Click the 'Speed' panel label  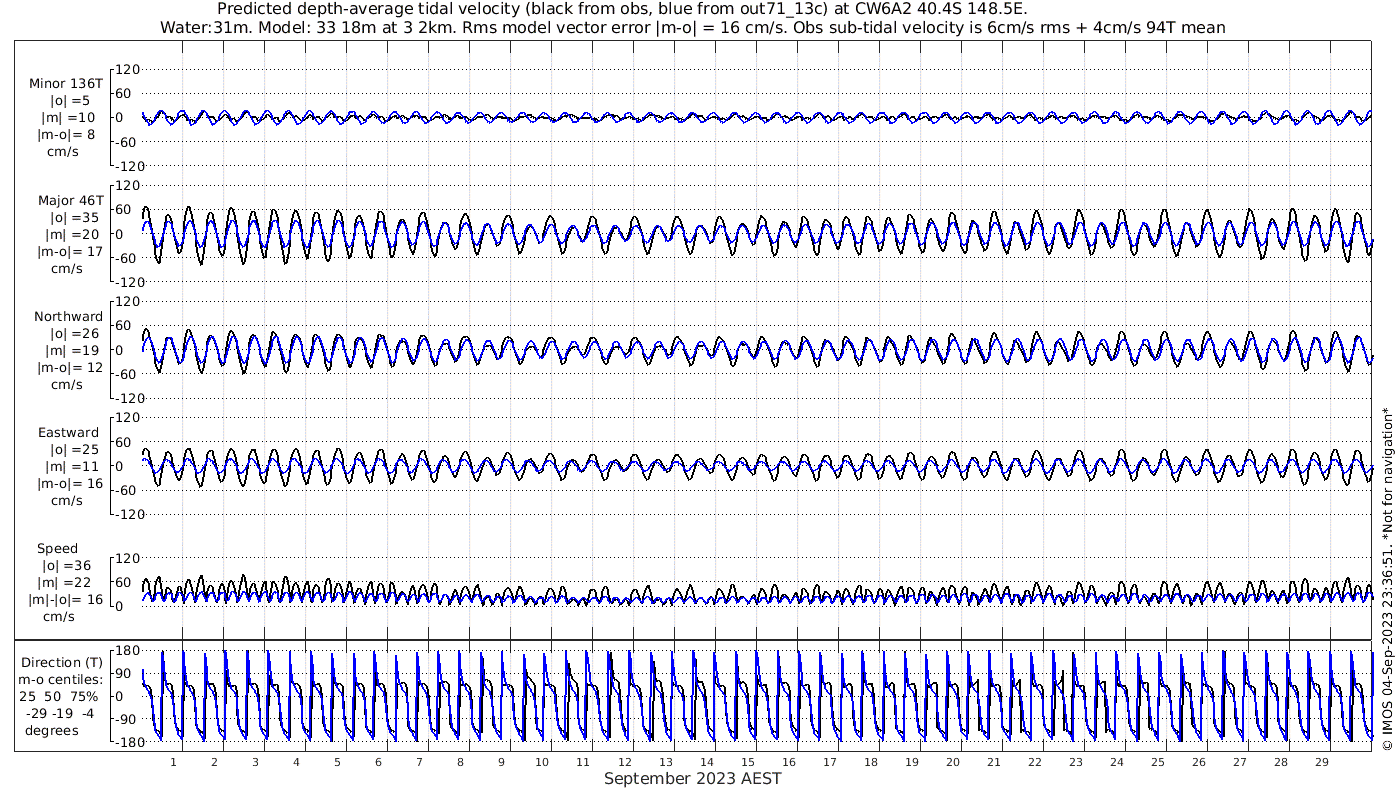pos(57,549)
